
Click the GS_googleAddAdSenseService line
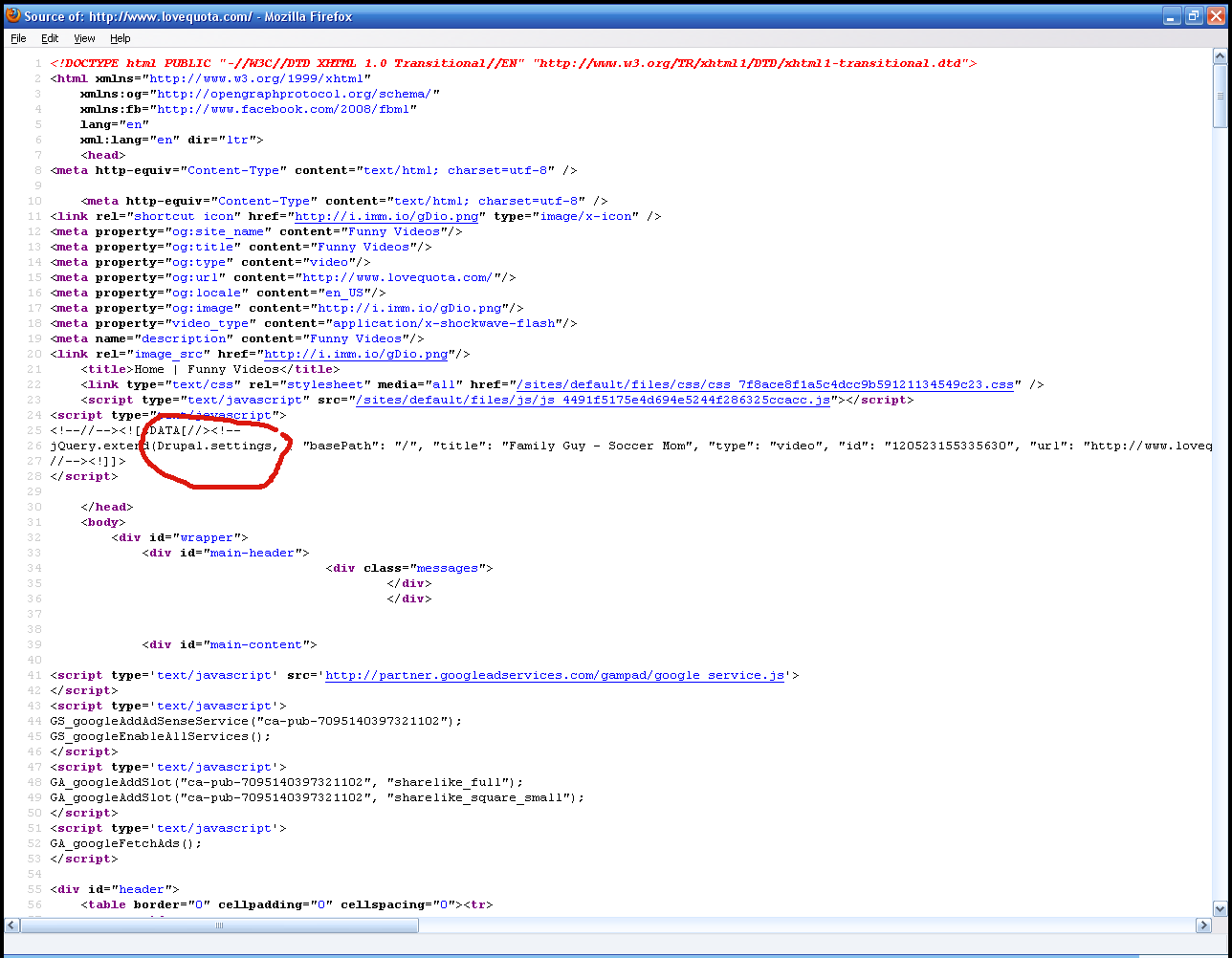[256, 721]
